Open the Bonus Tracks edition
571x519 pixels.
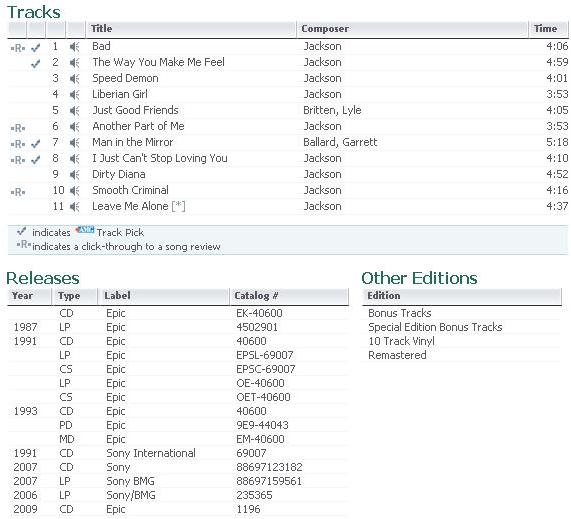(399, 313)
